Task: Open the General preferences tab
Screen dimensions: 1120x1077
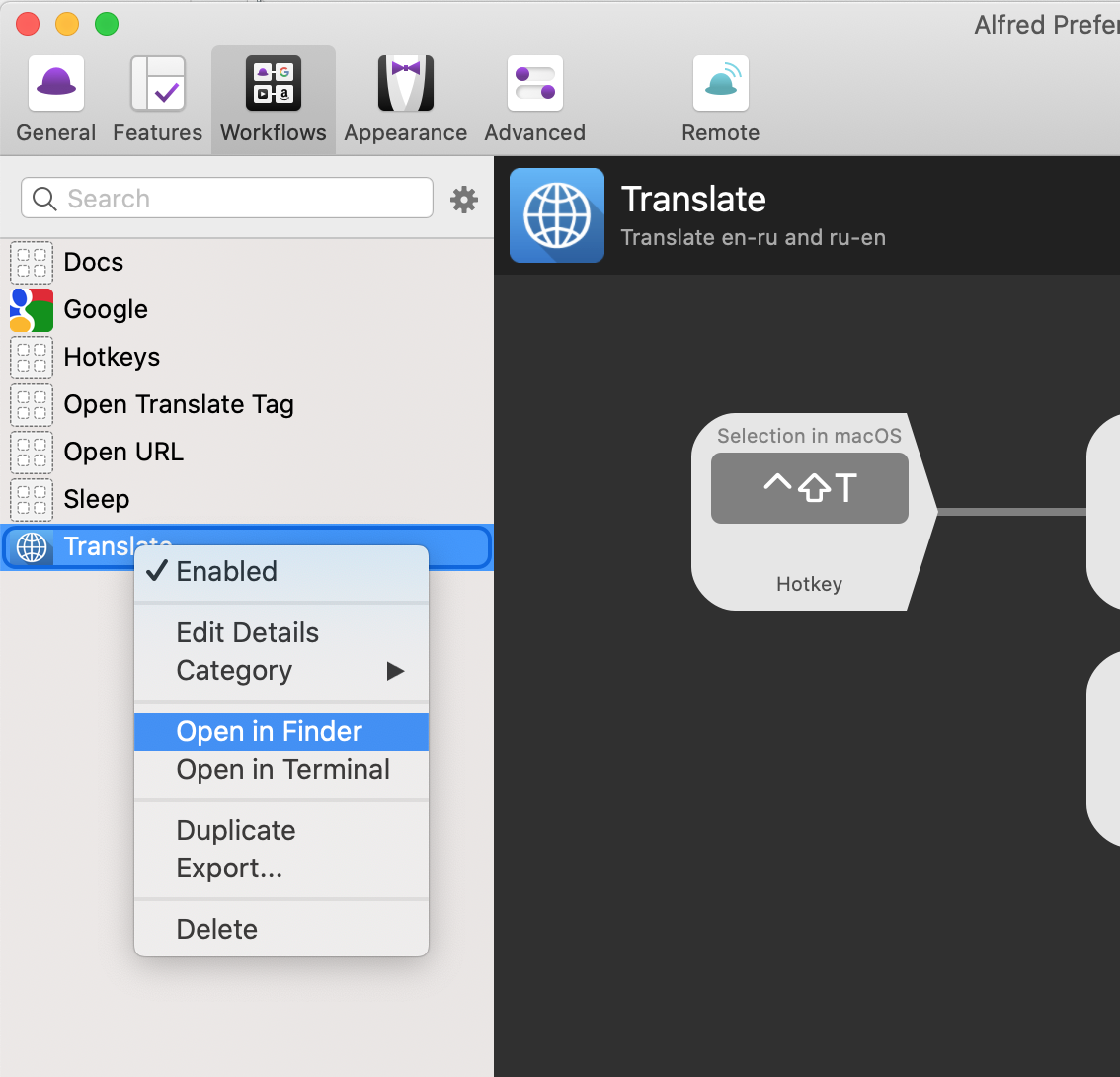Action: click(x=55, y=100)
